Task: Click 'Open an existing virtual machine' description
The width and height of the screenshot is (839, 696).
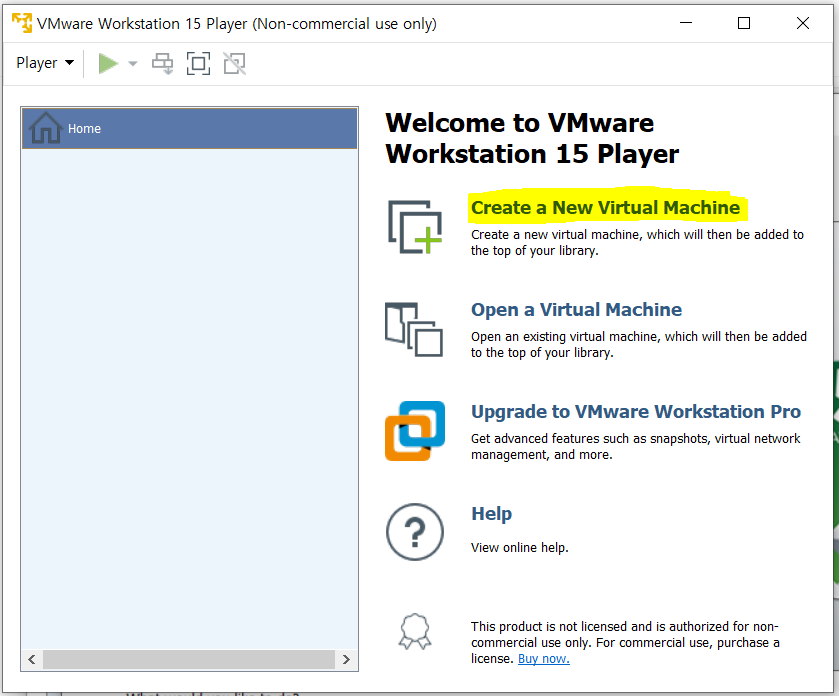Action: pyautogui.click(x=639, y=345)
